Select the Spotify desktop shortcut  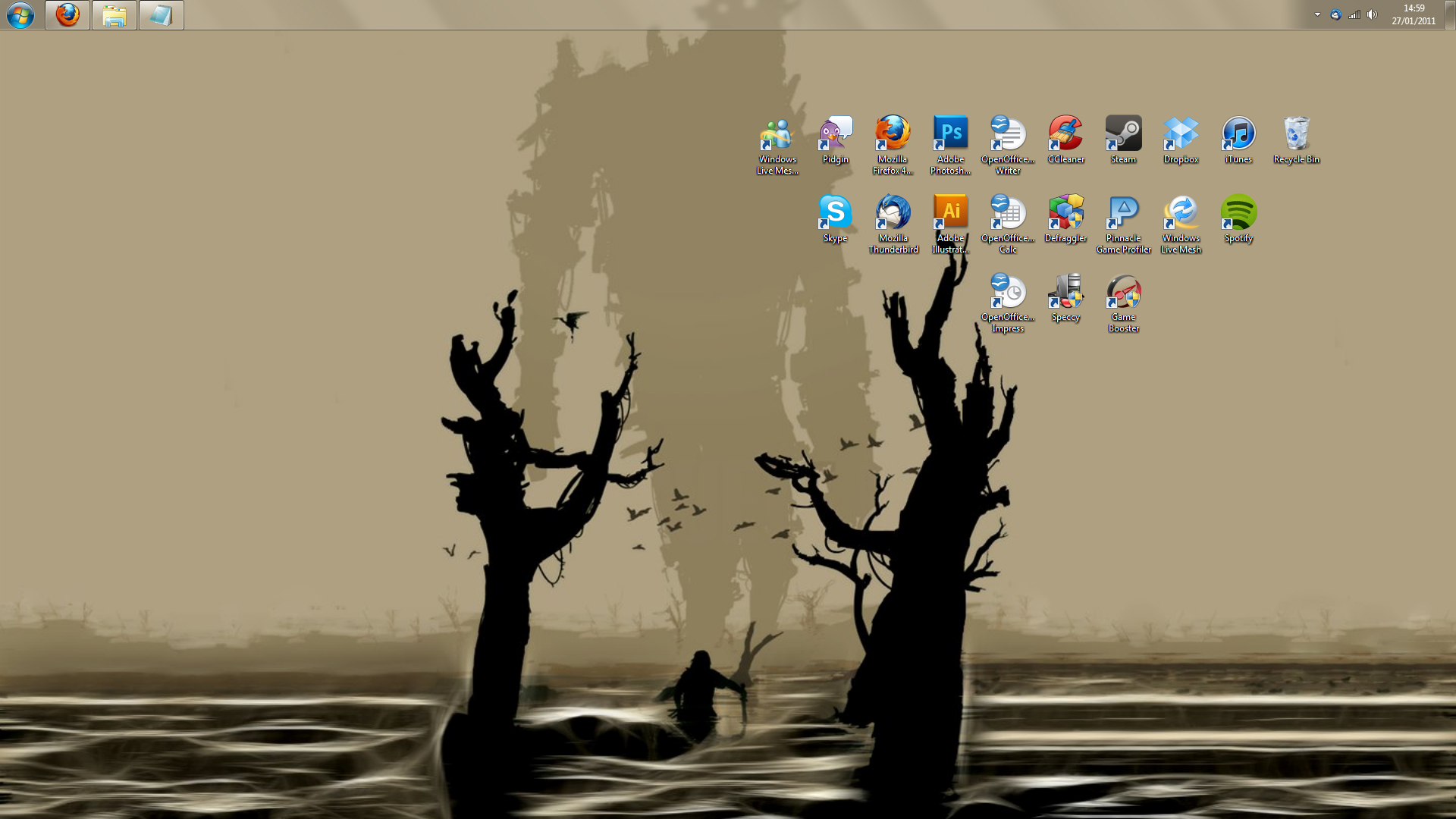[1238, 213]
